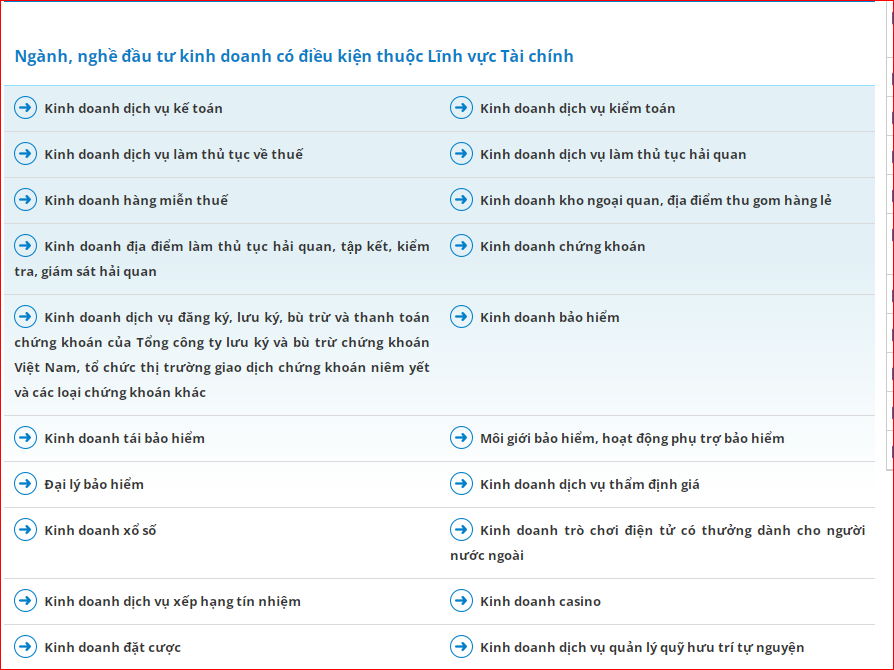Click arrow icon beside Kinh doanh đặt cược

[26, 647]
